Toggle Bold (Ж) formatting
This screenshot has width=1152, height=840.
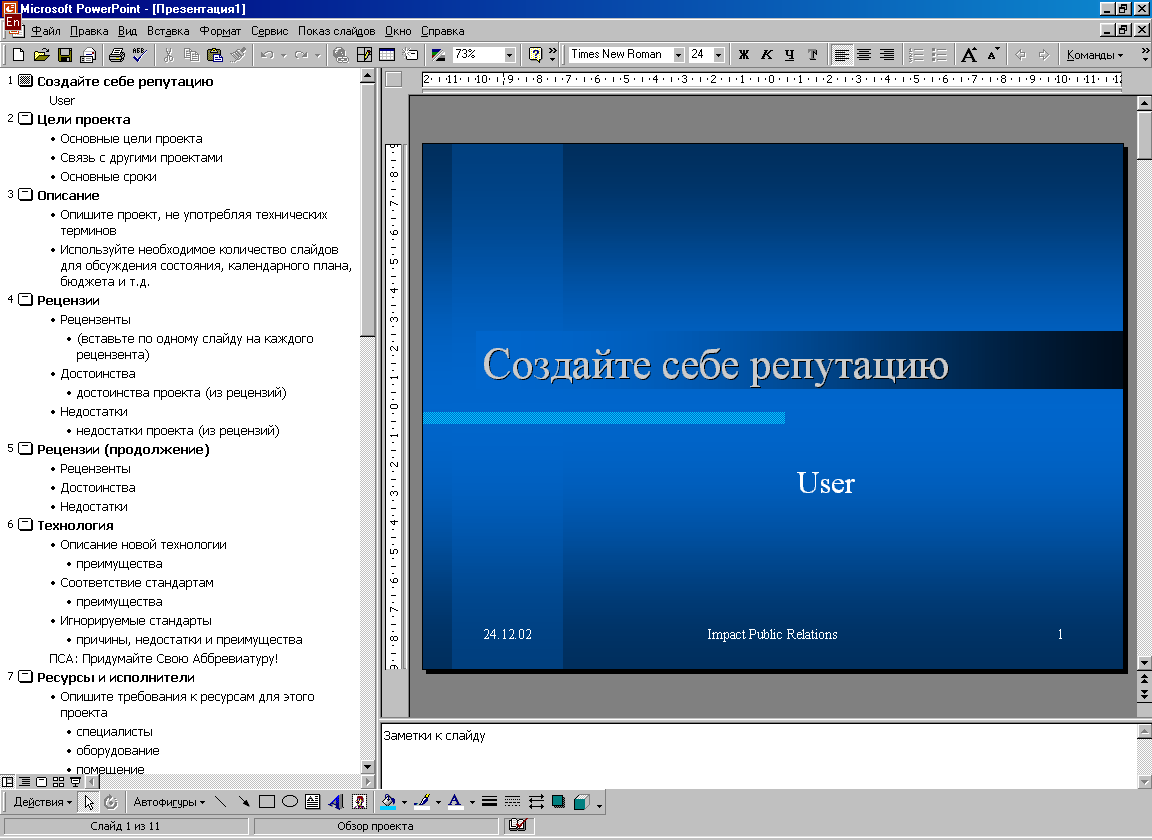[744, 54]
